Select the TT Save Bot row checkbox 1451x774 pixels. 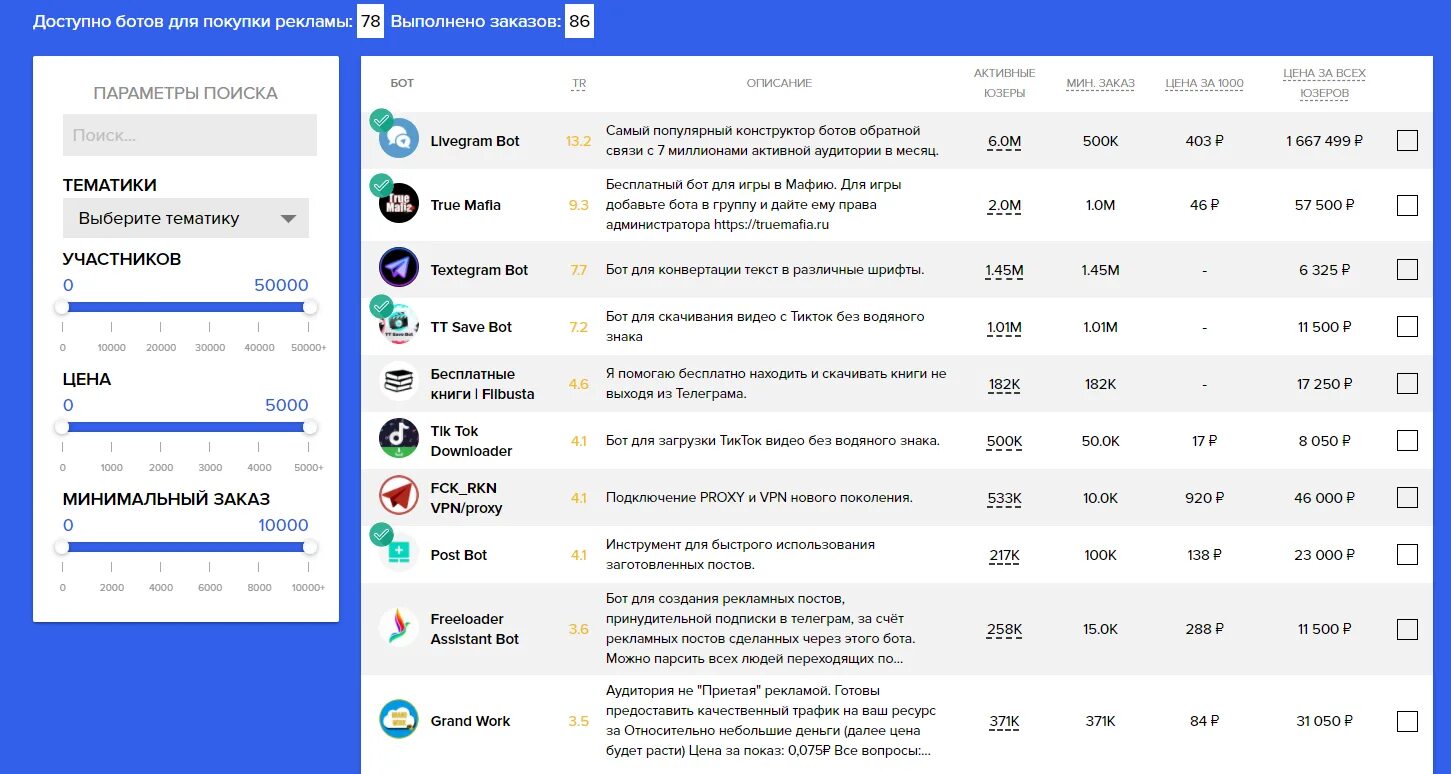[1407, 326]
